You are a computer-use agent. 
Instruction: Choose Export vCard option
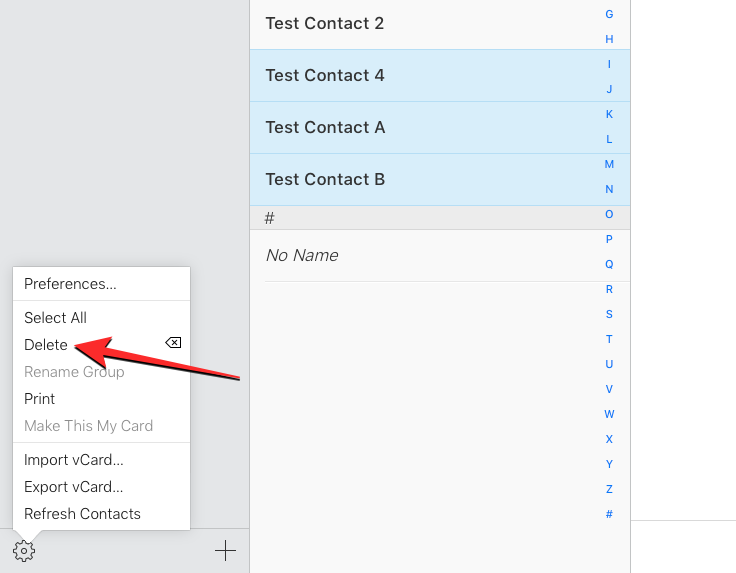74,487
